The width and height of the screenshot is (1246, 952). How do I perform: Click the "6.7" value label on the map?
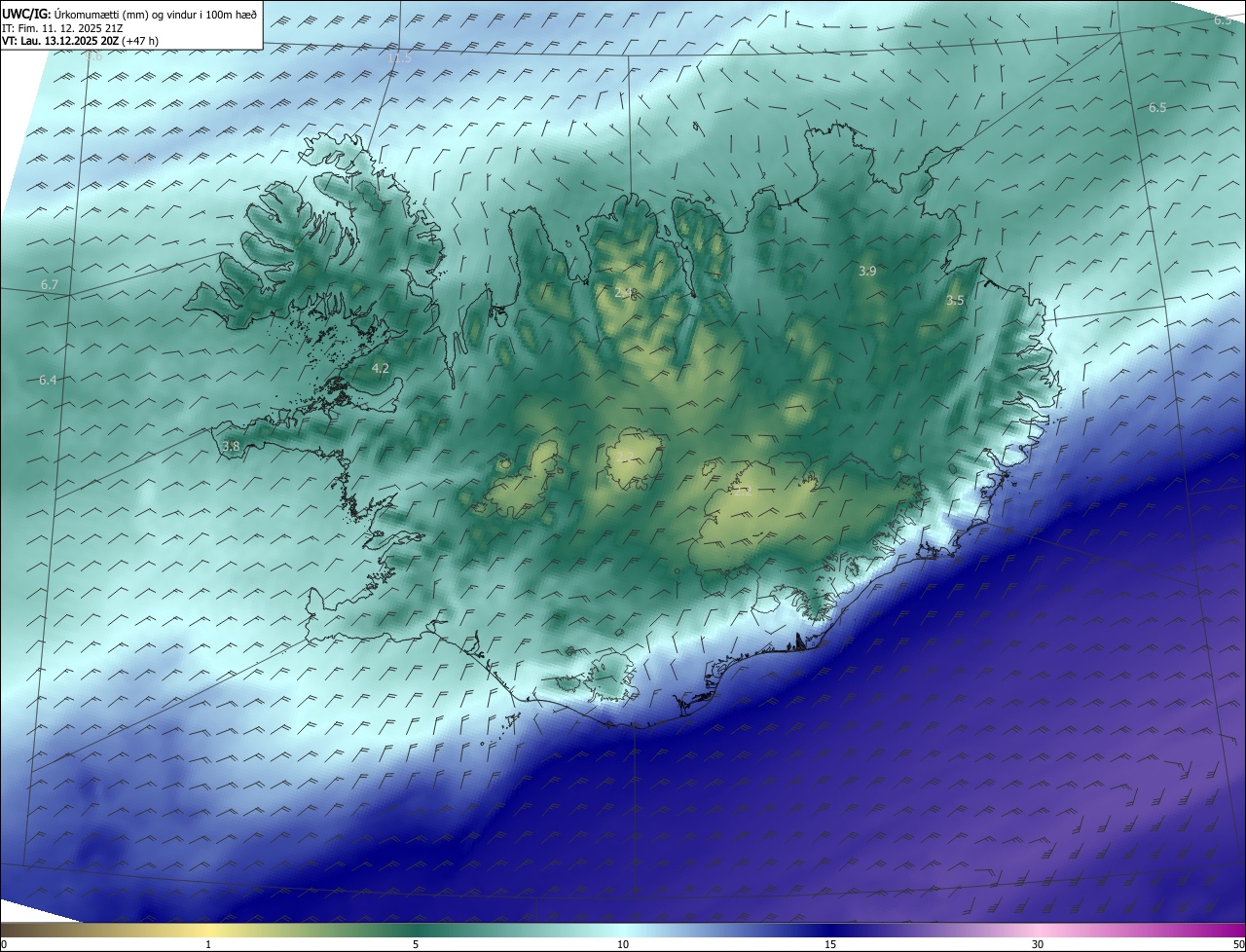(50, 284)
